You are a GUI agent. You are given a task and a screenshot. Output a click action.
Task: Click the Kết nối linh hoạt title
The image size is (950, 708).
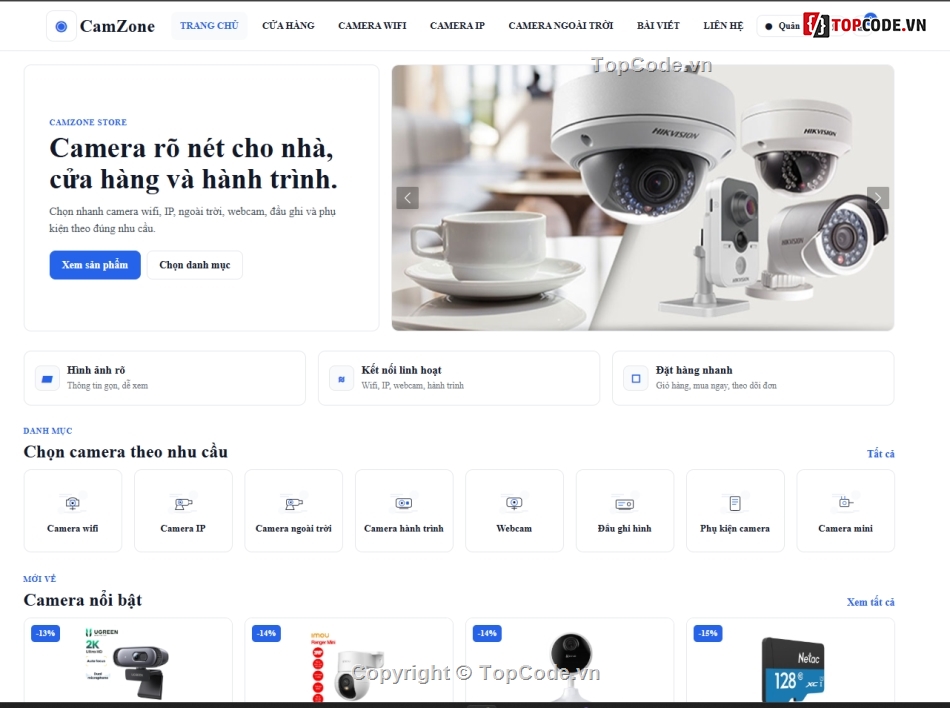(x=401, y=370)
